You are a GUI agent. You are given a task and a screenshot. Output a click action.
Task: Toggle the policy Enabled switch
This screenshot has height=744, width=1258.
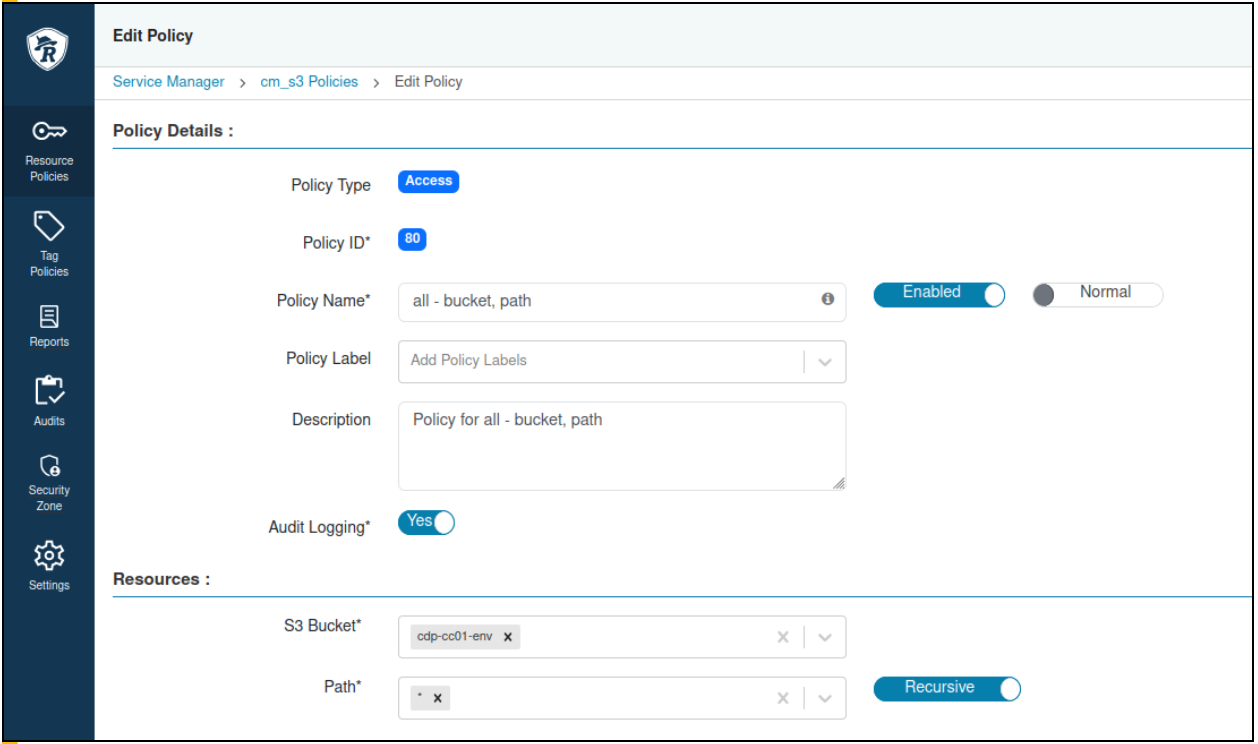tap(939, 294)
